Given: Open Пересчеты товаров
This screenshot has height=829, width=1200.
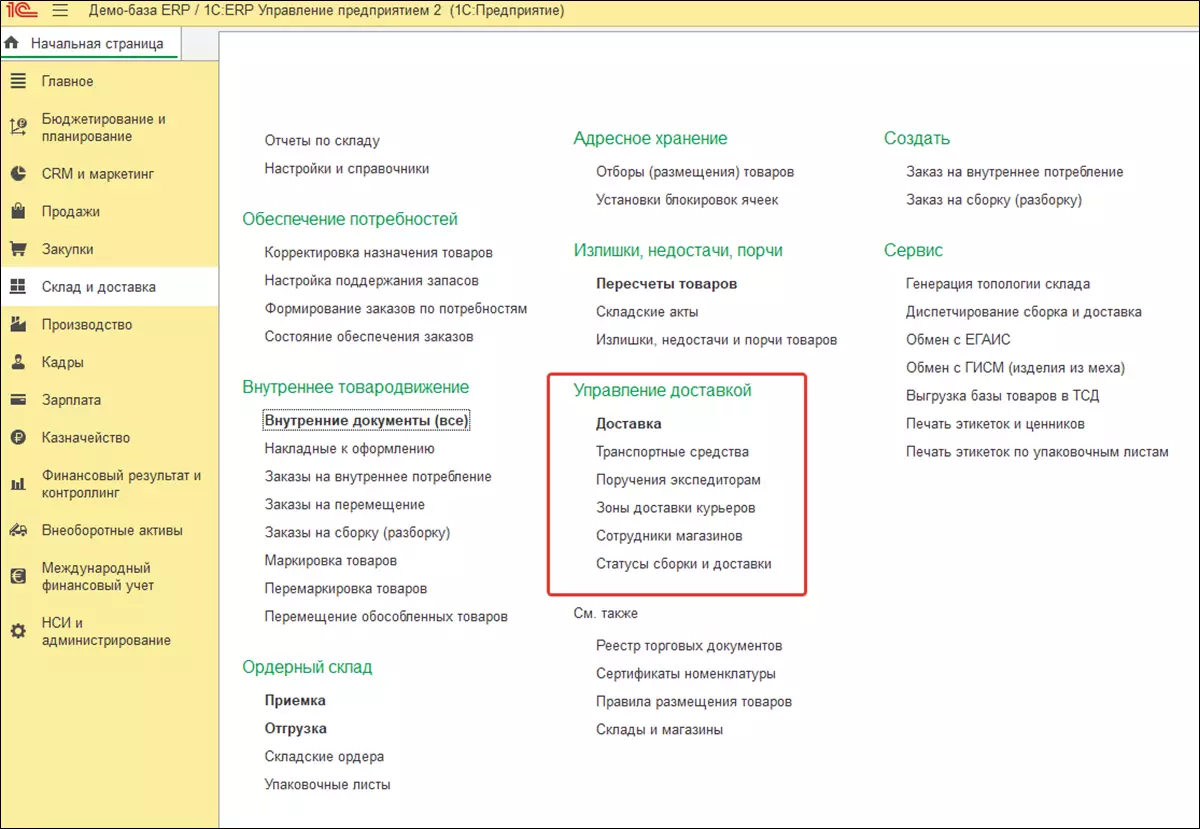Looking at the screenshot, I should point(666,284).
